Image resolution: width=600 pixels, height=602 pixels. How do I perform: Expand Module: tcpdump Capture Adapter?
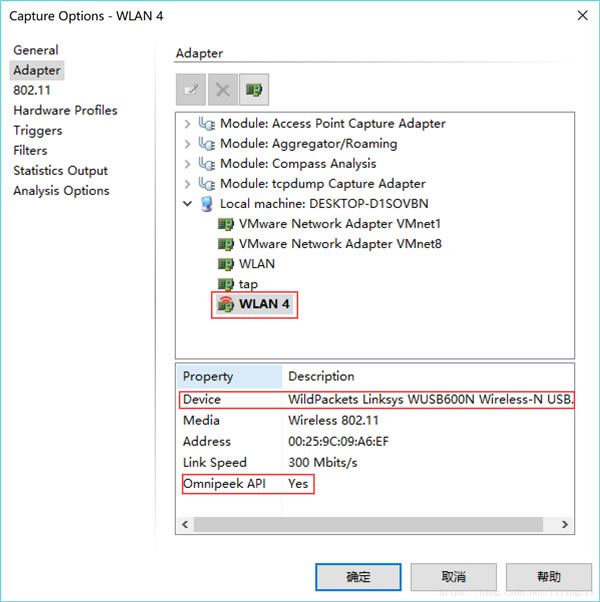[x=187, y=184]
